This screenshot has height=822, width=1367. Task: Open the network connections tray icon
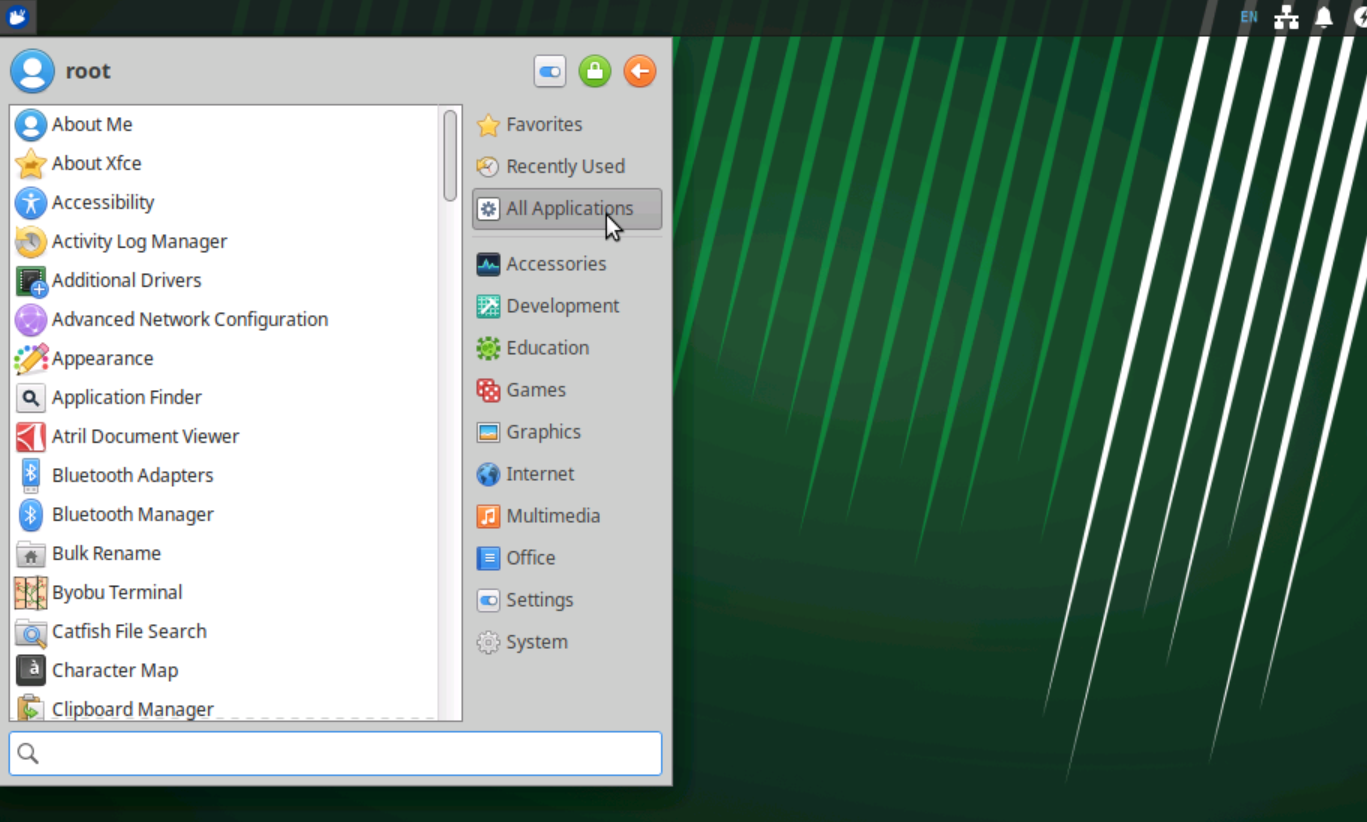click(1286, 17)
